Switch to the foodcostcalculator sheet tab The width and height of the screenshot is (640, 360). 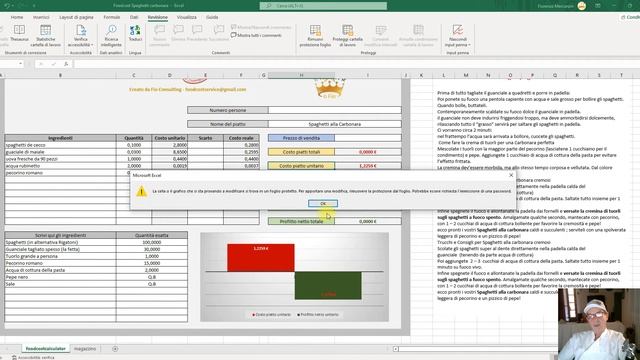coord(45,349)
